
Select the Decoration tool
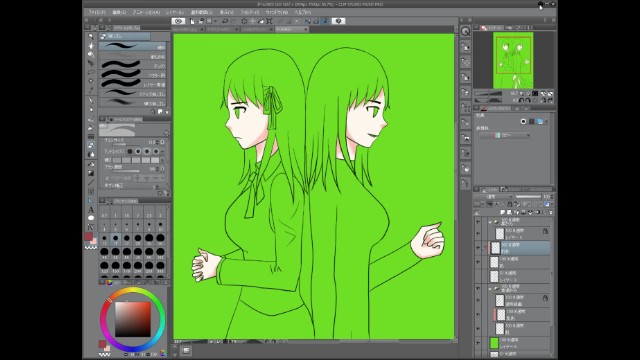pos(91,136)
